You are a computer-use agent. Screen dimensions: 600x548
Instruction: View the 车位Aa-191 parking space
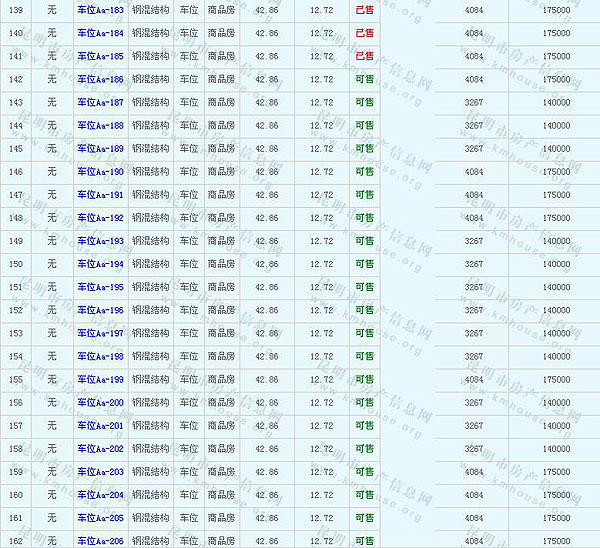click(x=101, y=195)
